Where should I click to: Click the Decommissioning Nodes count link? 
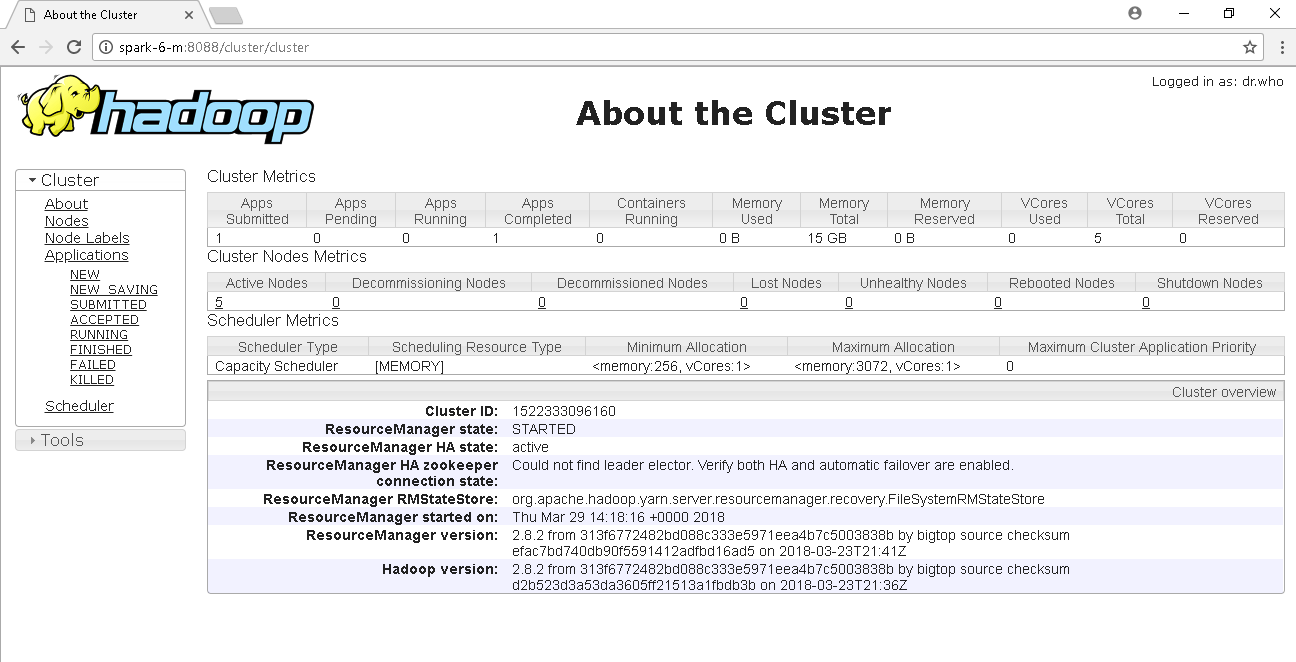[336, 302]
